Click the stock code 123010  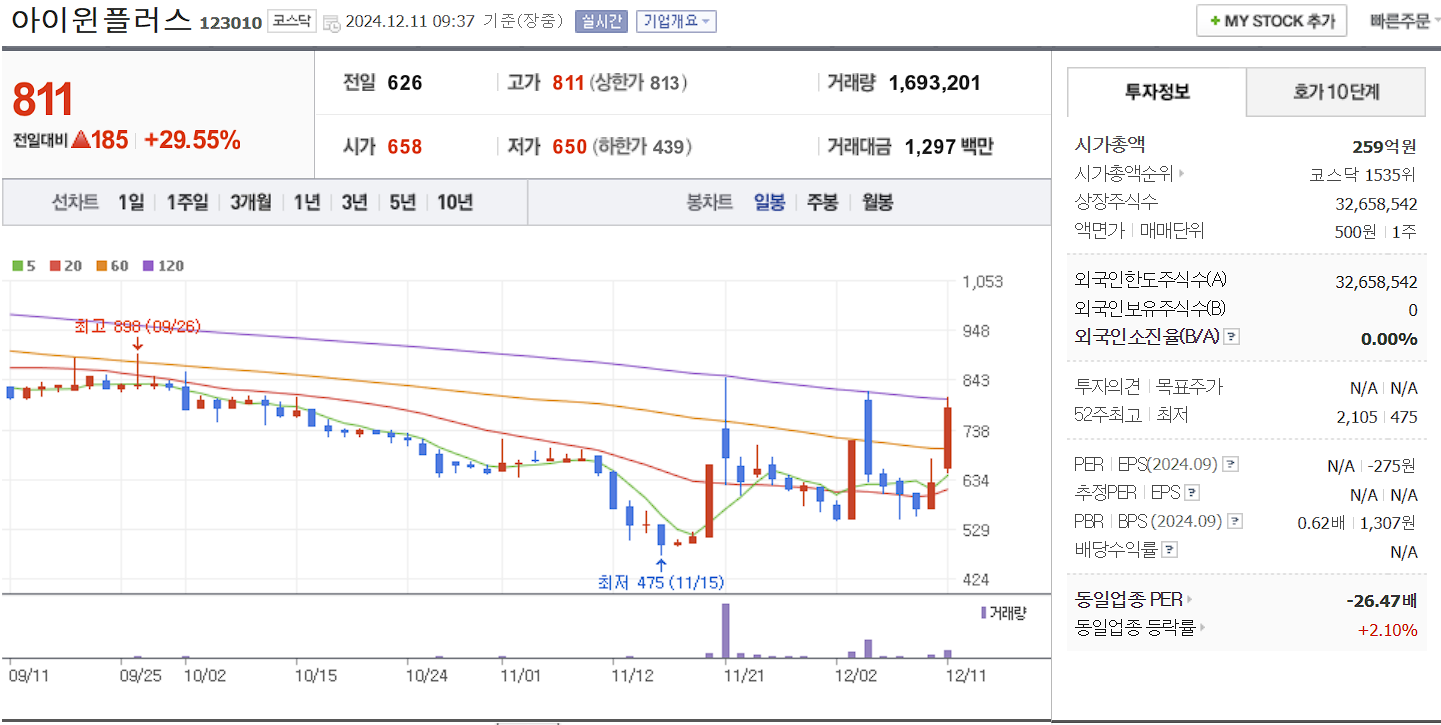(x=230, y=22)
